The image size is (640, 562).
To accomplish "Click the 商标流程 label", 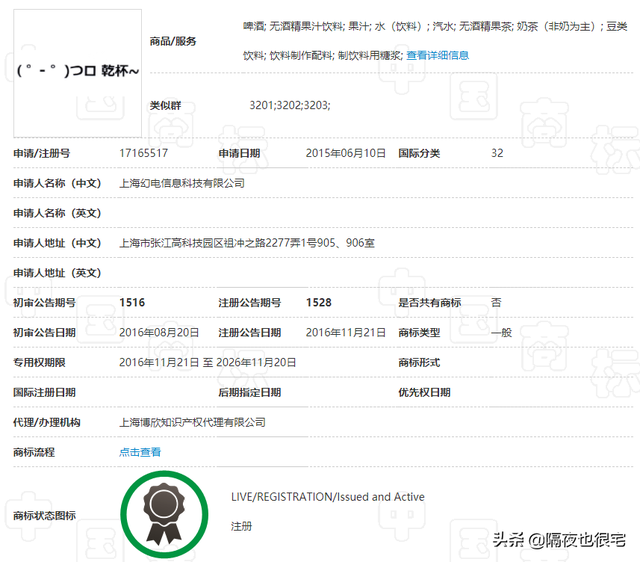I will [x=34, y=452].
